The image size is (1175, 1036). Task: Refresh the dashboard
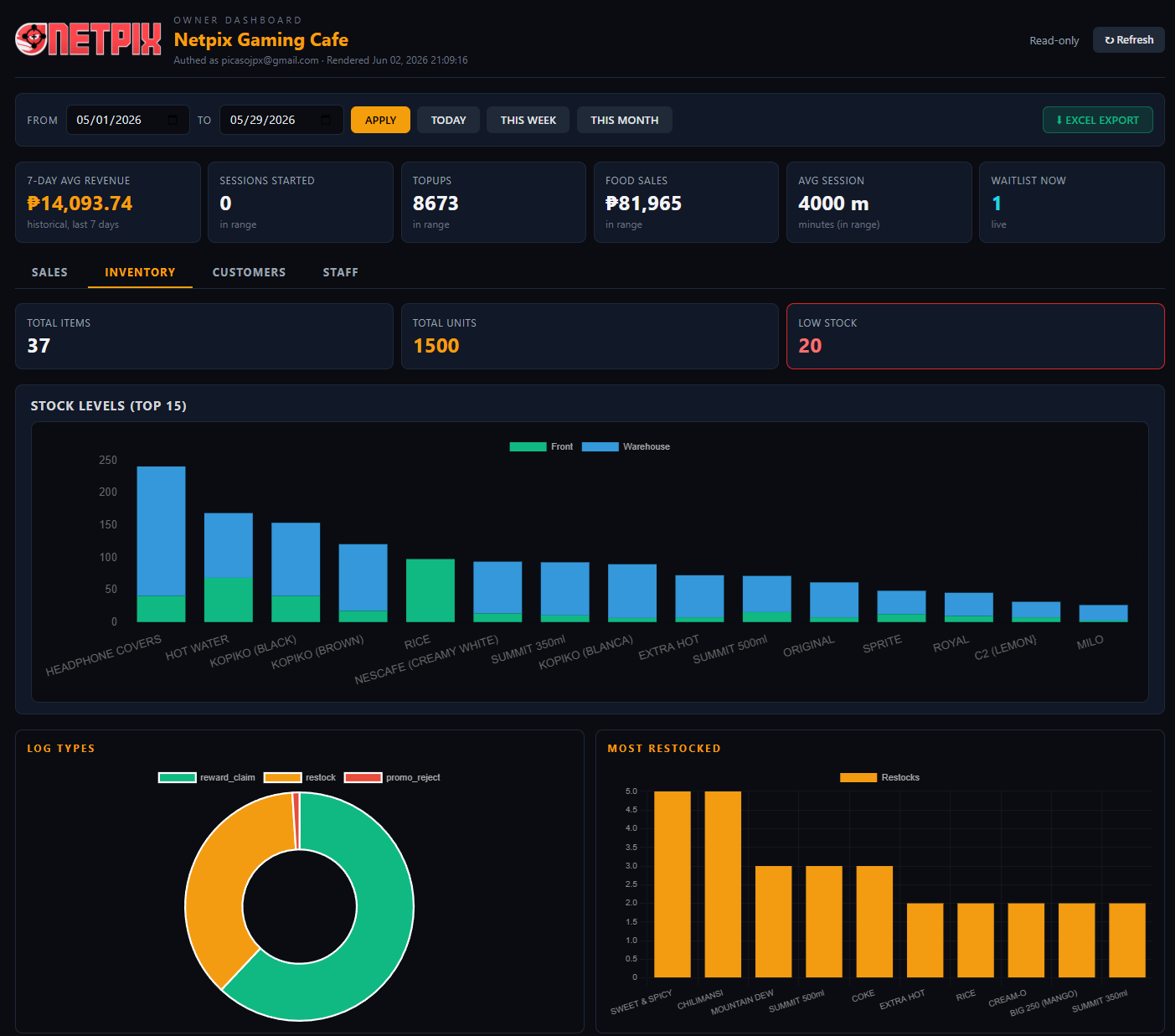tap(1128, 39)
